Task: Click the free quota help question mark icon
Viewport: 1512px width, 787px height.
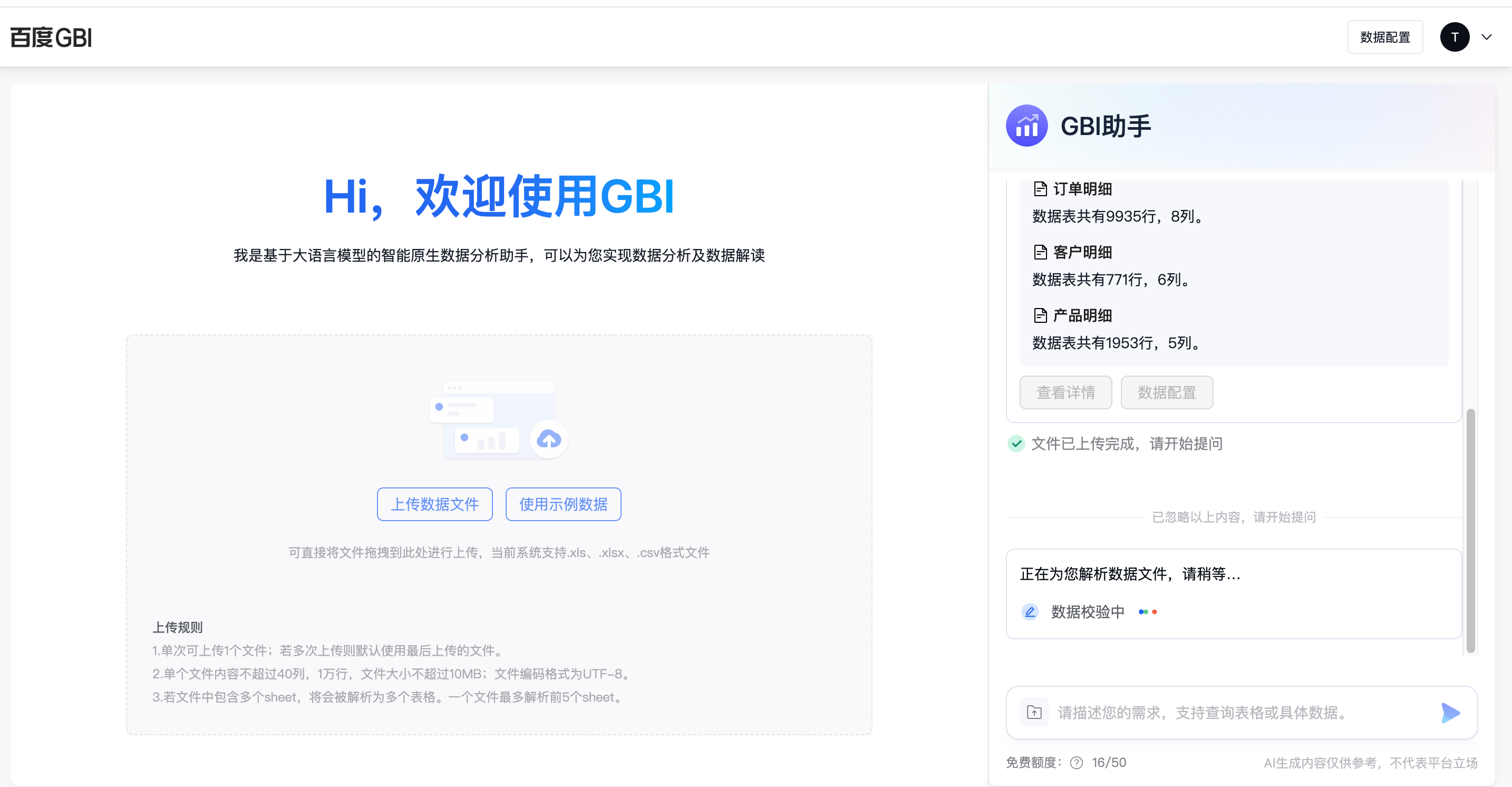Action: click(x=1077, y=762)
